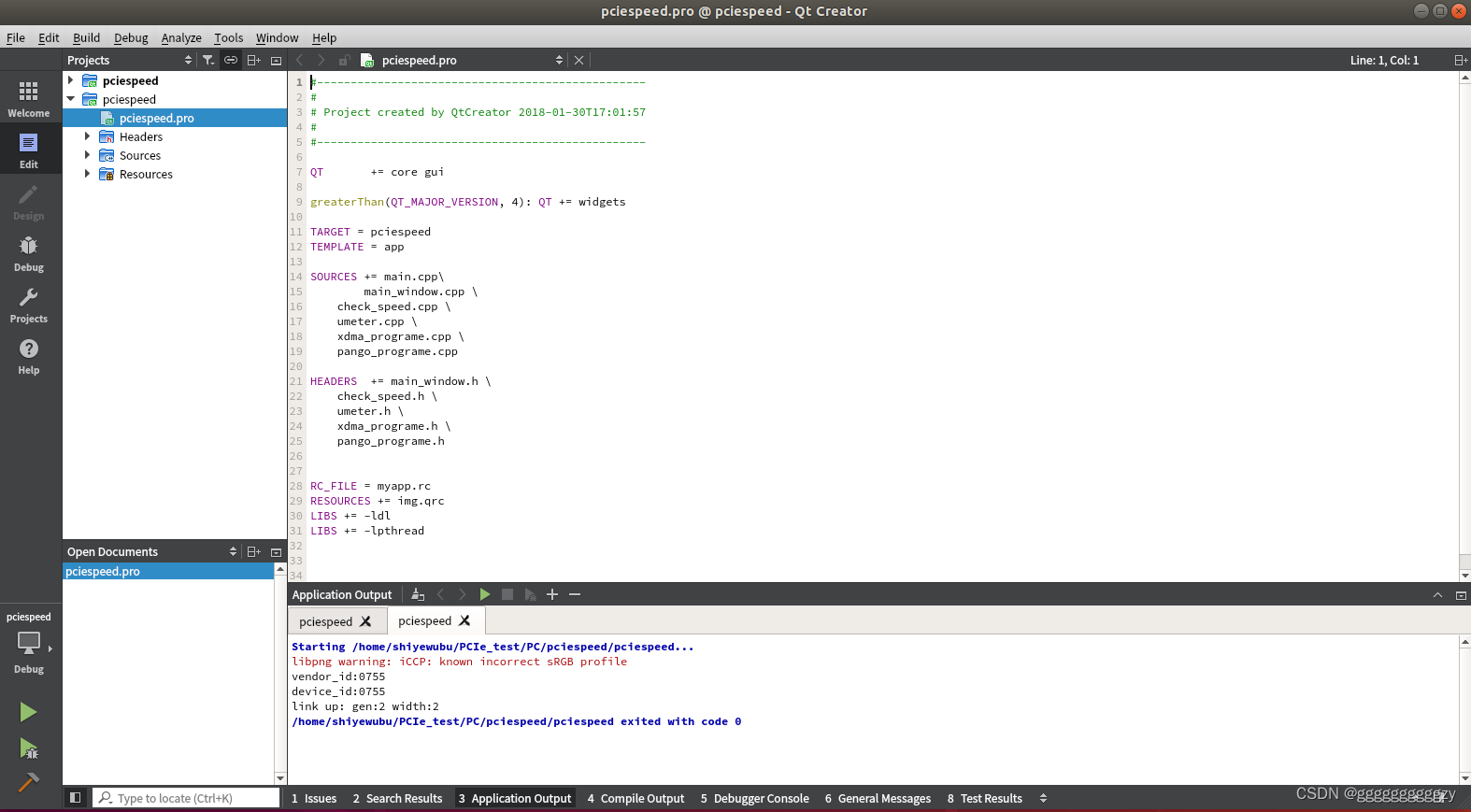Close the first pciespeed output tab
The width and height of the screenshot is (1471, 812).
click(365, 621)
